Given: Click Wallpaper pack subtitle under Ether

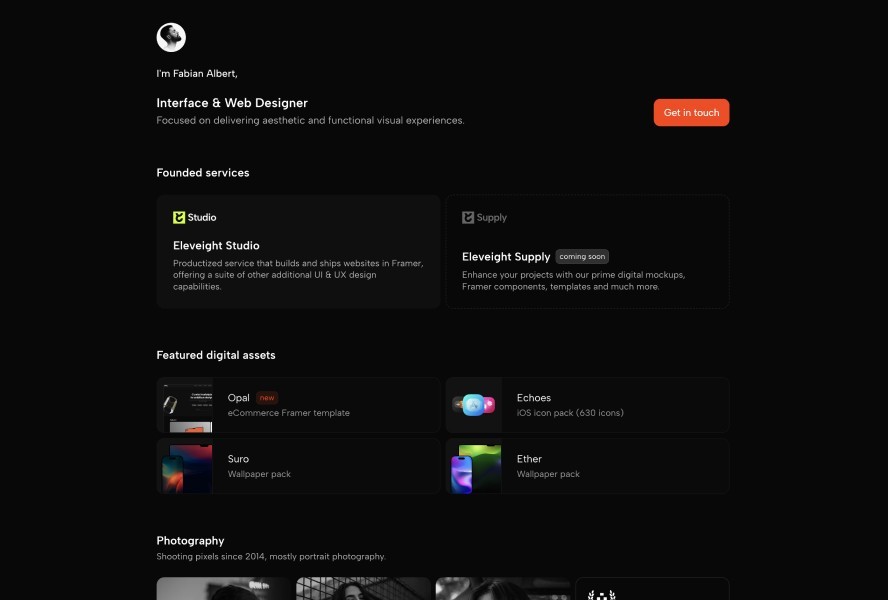Looking at the screenshot, I should pyautogui.click(x=548, y=474).
